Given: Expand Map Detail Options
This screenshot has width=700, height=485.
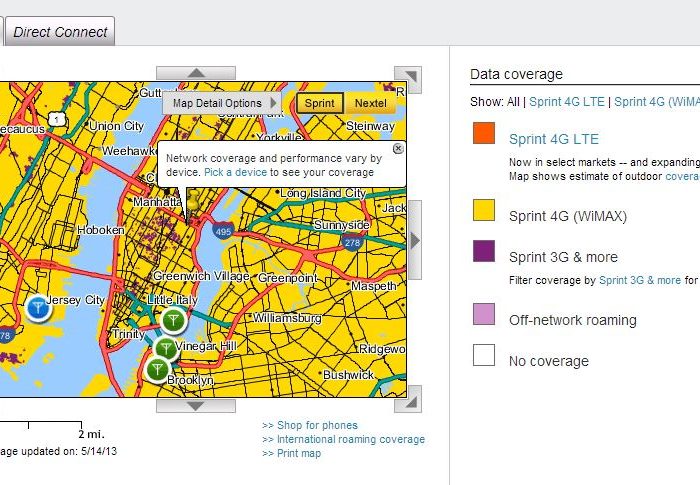Looking at the screenshot, I should tap(224, 103).
